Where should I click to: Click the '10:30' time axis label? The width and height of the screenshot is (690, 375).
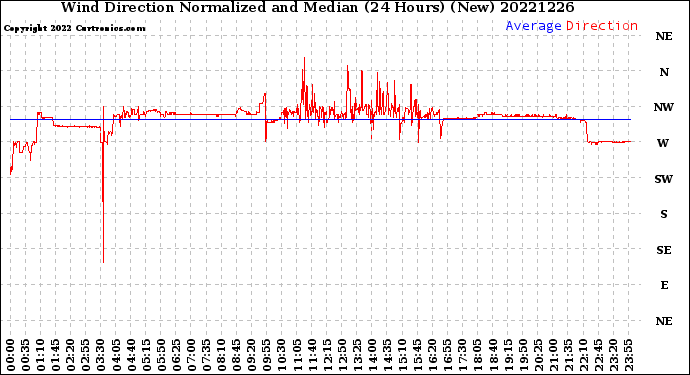[282, 355]
